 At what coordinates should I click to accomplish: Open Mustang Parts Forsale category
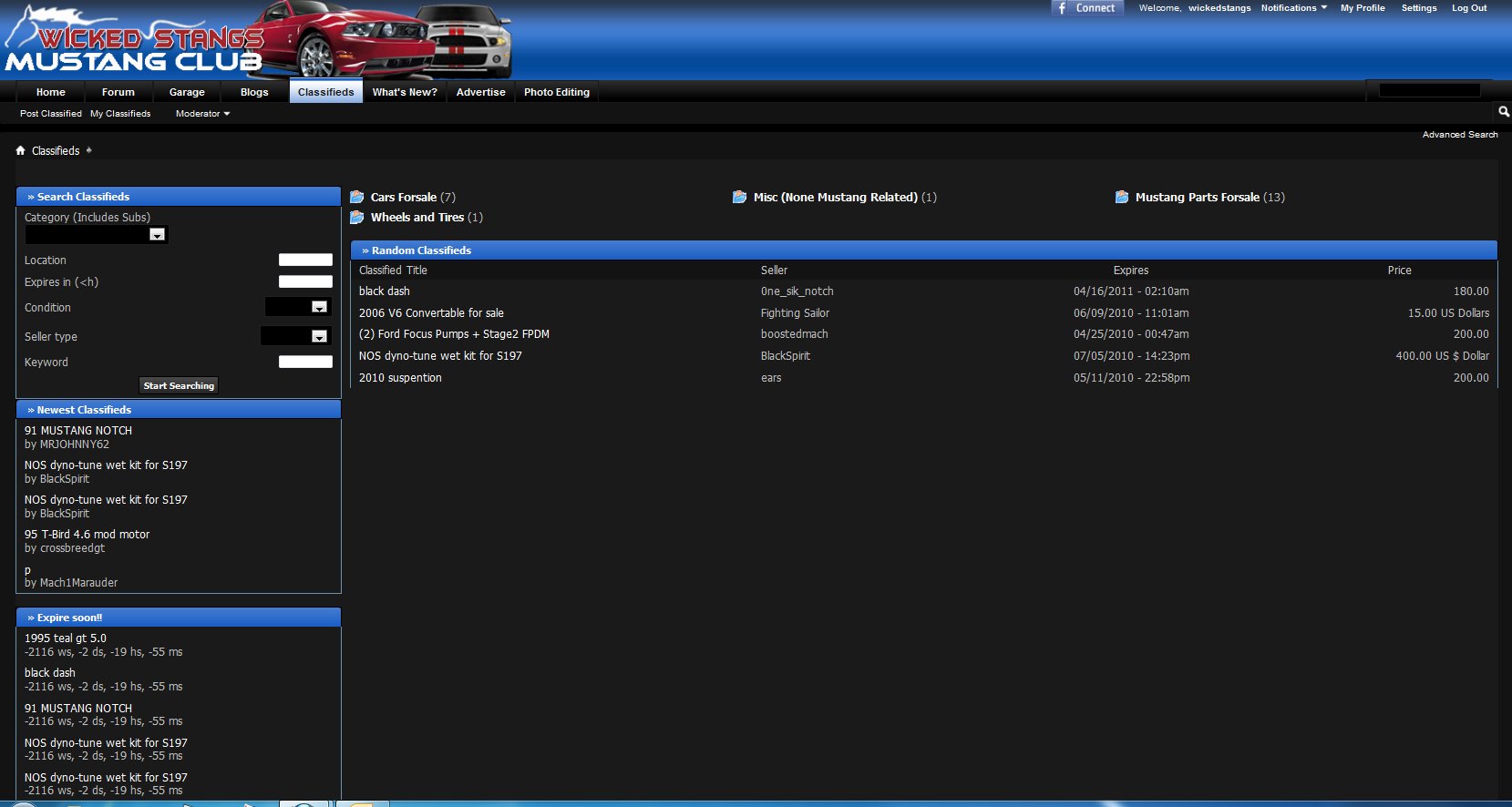click(x=1198, y=197)
